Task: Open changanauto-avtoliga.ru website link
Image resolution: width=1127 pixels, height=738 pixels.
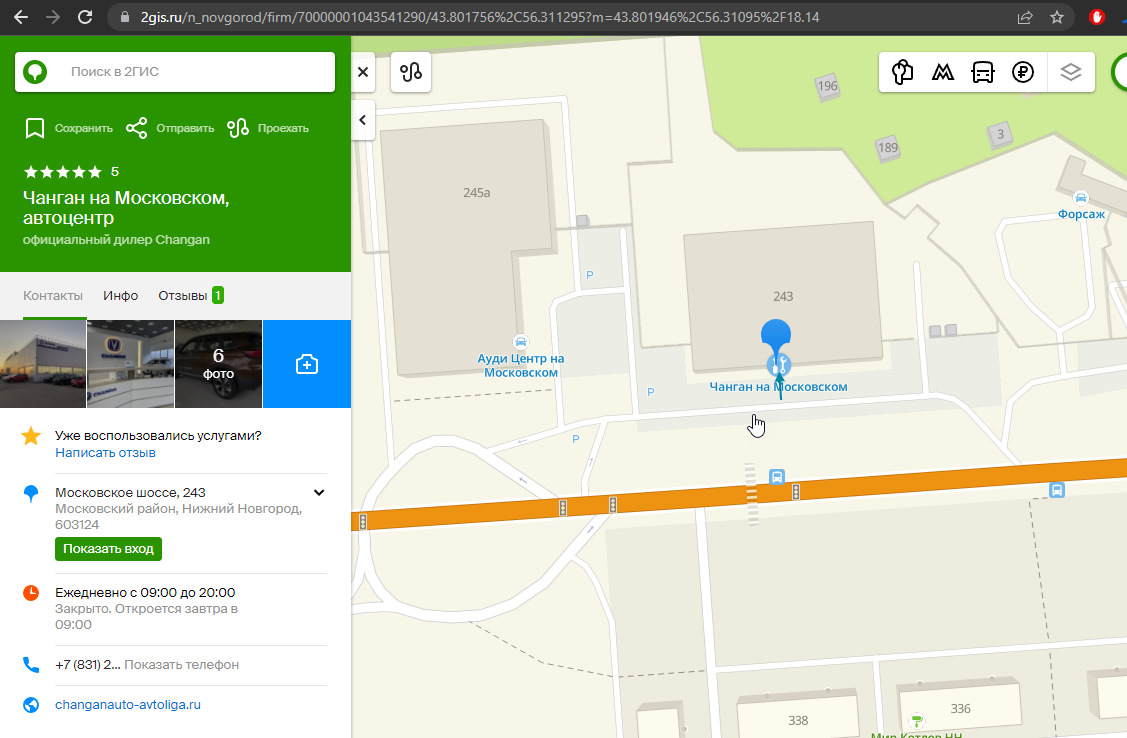Action: point(128,705)
